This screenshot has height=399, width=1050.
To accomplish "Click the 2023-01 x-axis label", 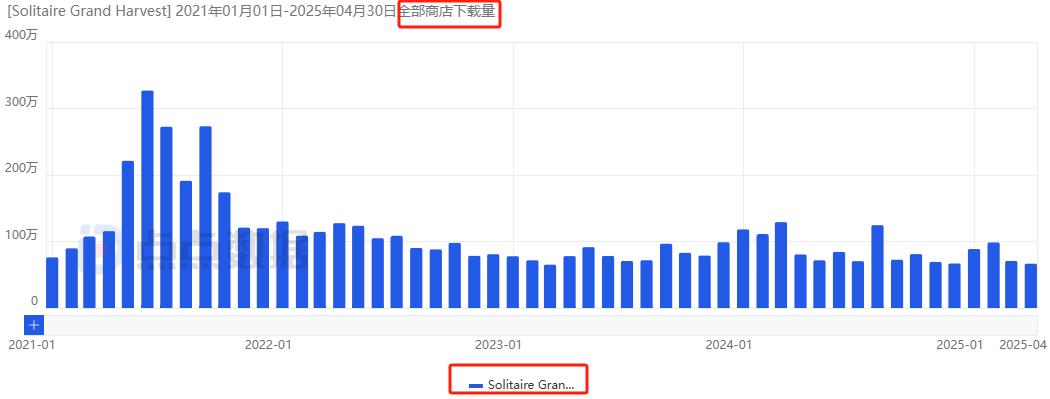I will point(498,345).
